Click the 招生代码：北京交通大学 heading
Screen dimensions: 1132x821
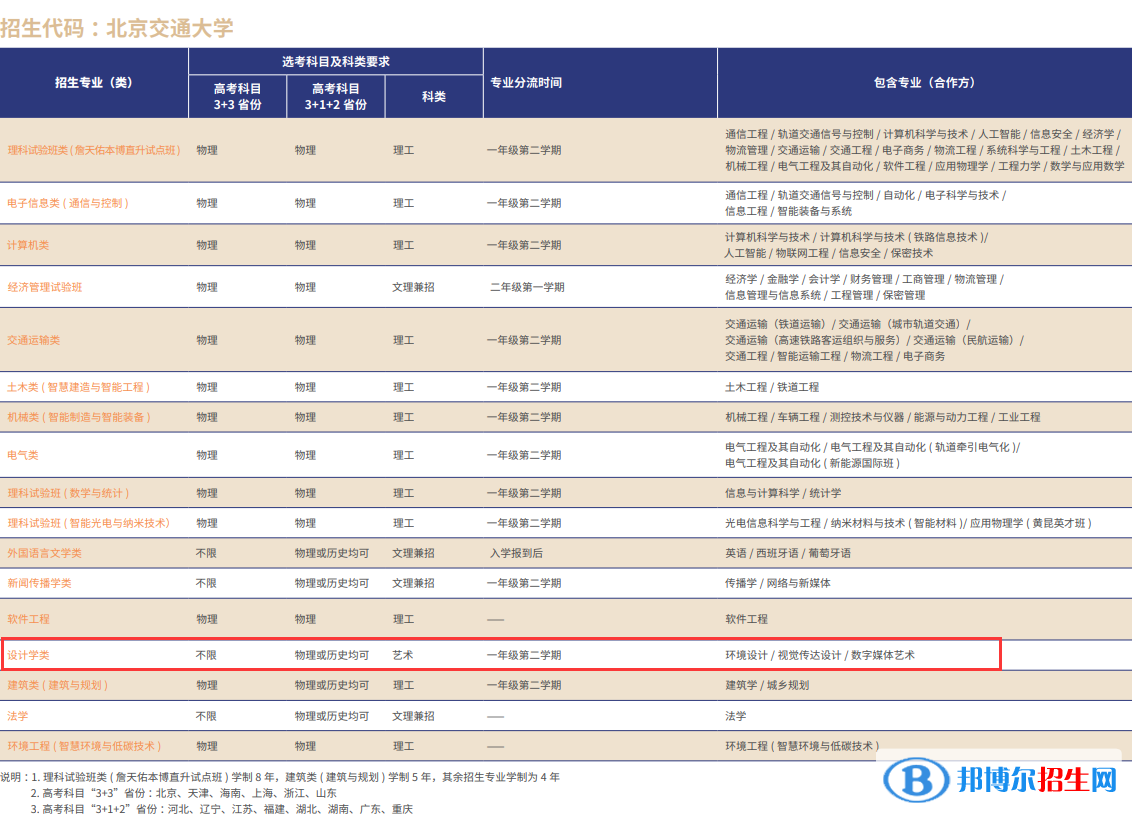(117, 28)
